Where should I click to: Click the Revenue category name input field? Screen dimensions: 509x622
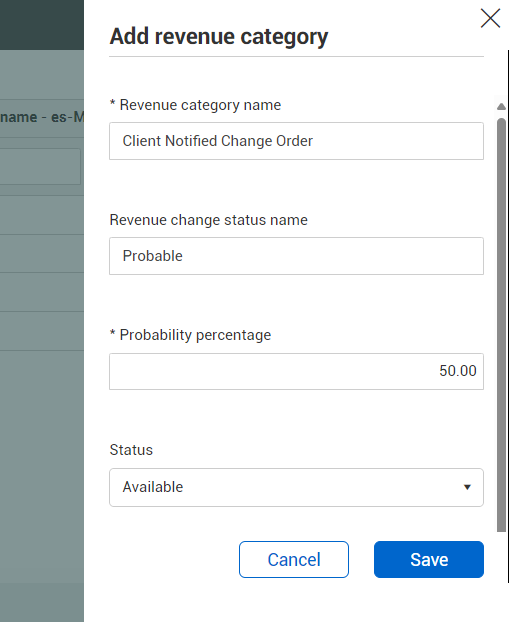[x=296, y=141]
